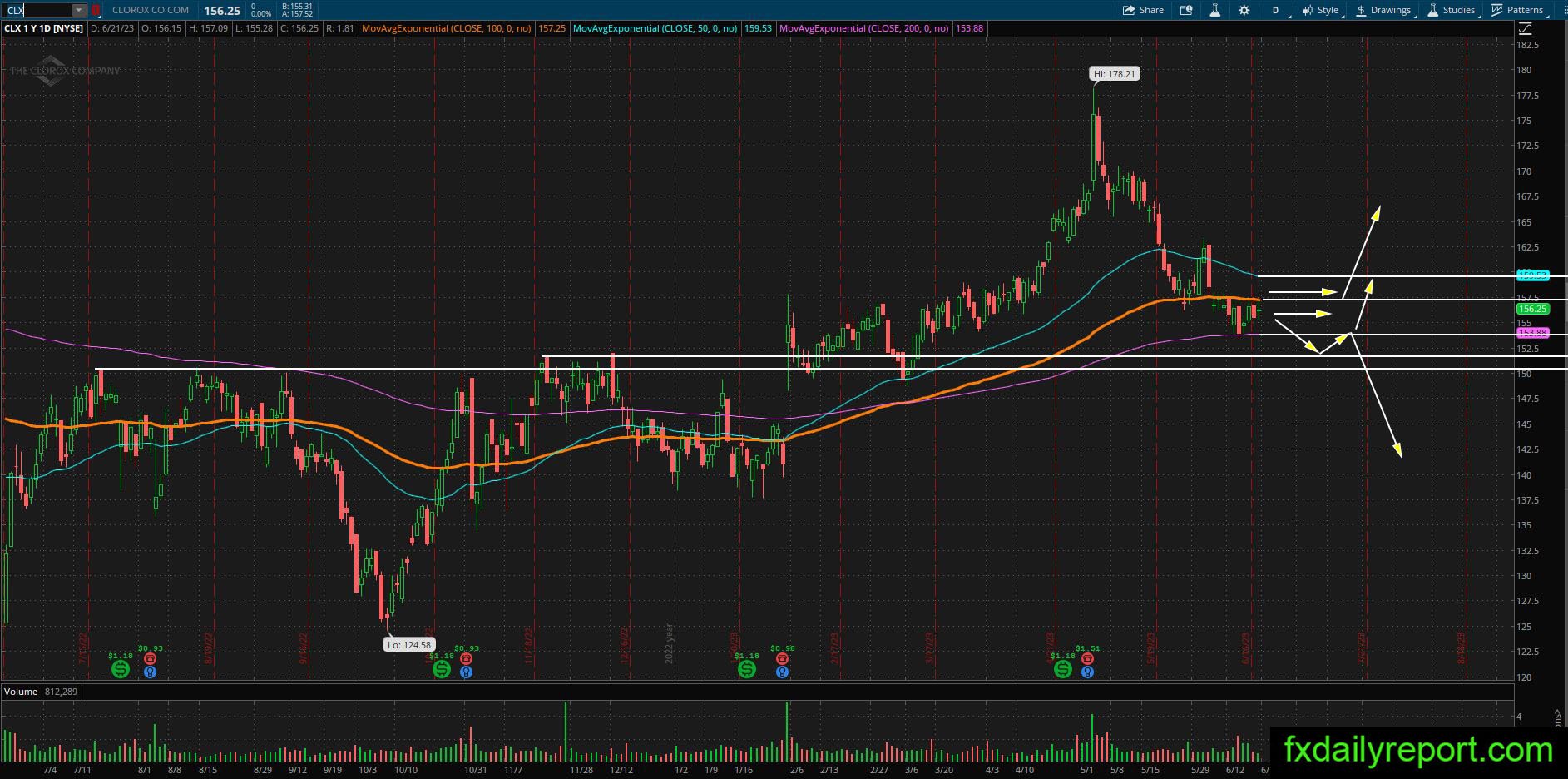Screen dimensions: 1568x779
Task: Open chart settings gear icon
Action: click(x=1244, y=10)
